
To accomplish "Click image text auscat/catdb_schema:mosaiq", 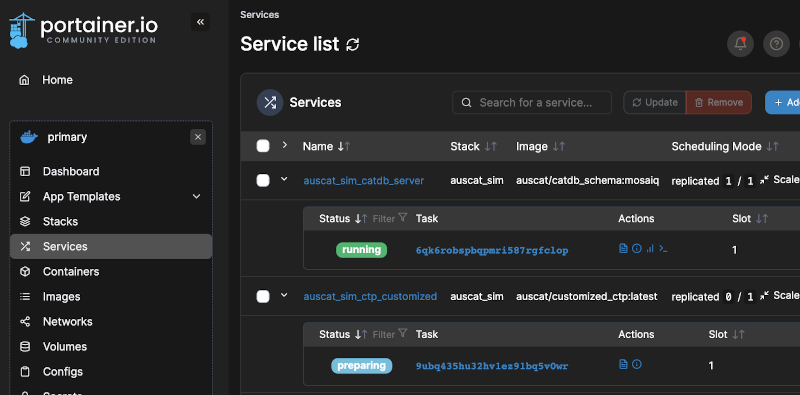I will (587, 181).
